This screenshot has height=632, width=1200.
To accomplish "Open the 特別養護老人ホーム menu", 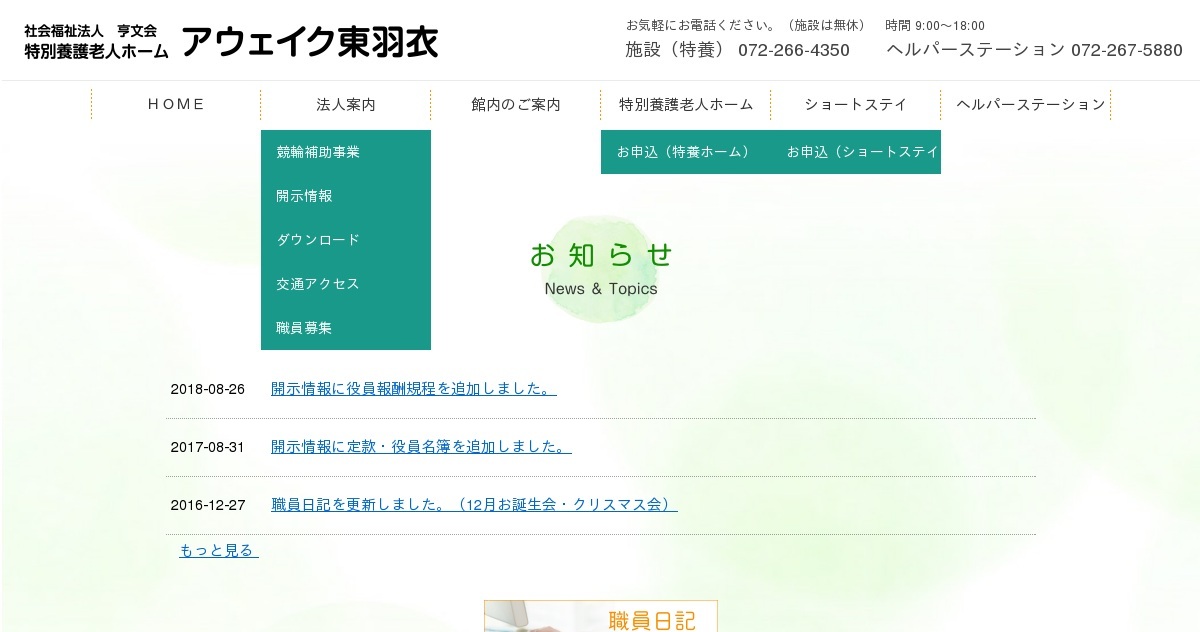I will coord(686,104).
